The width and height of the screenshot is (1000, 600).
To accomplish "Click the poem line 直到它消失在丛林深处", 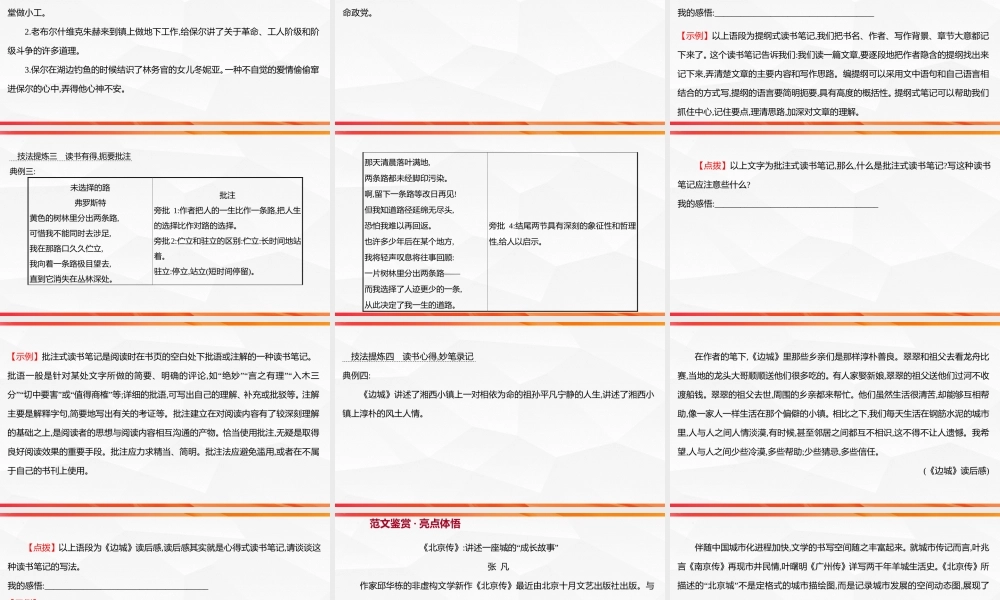I will (x=71, y=279).
